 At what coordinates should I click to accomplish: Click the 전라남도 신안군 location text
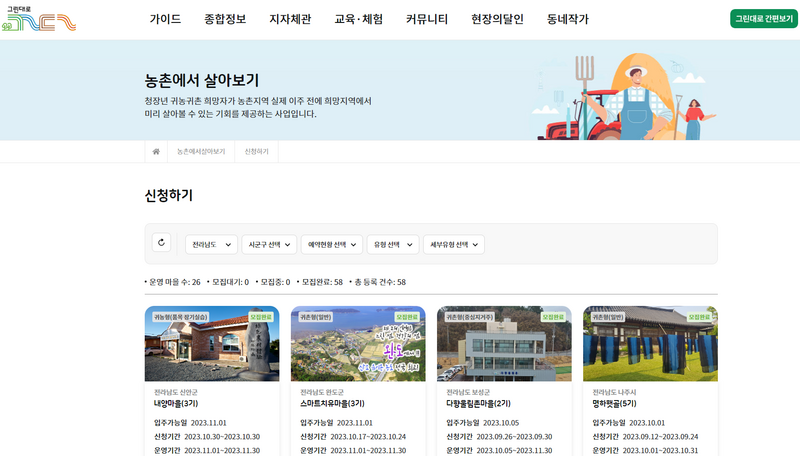176,392
